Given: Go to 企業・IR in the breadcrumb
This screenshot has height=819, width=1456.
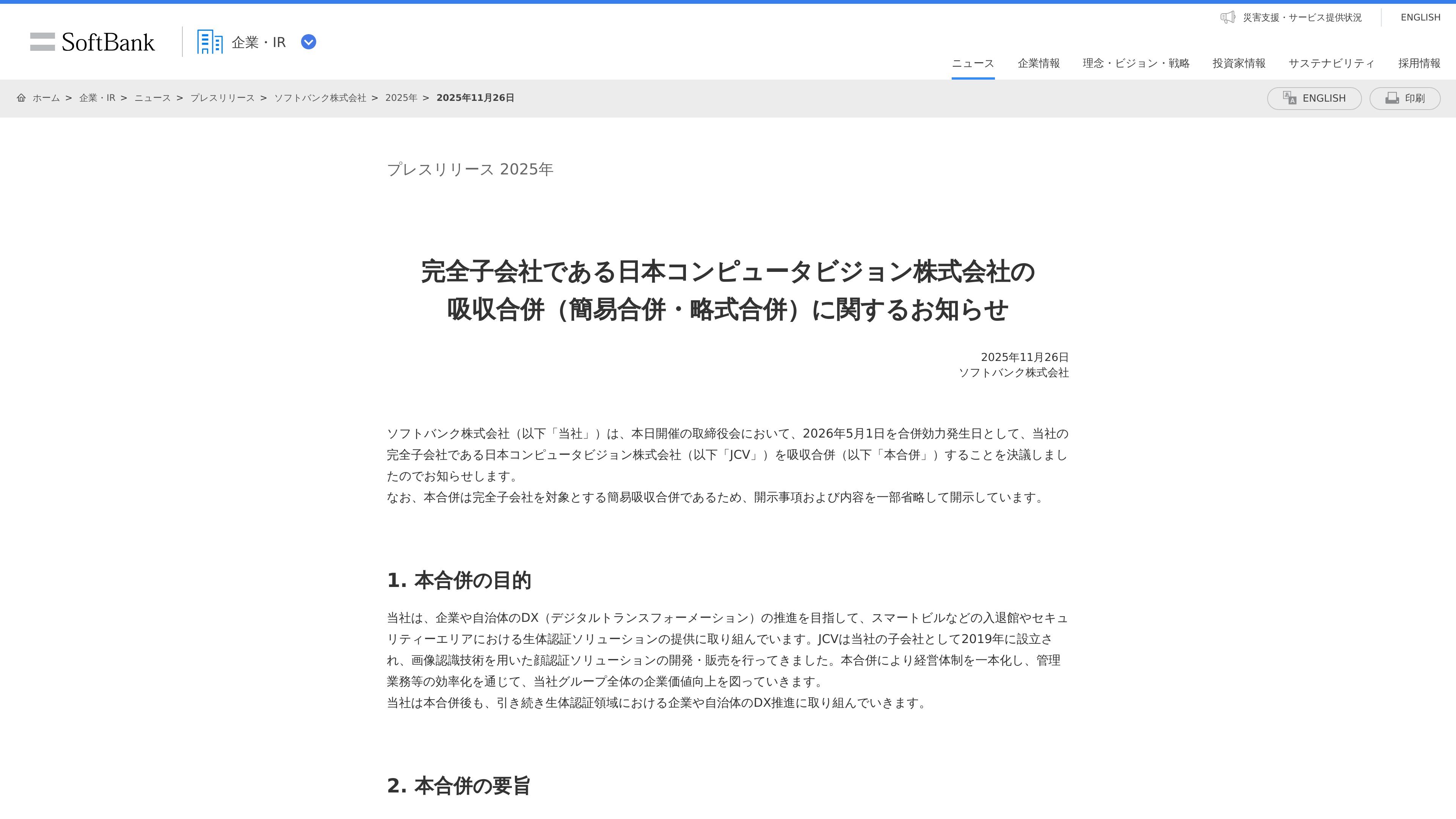Looking at the screenshot, I should (x=97, y=98).
